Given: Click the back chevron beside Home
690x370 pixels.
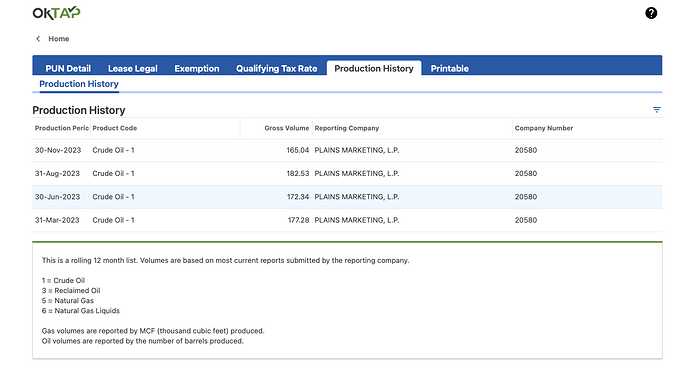Looking at the screenshot, I should click(x=38, y=39).
